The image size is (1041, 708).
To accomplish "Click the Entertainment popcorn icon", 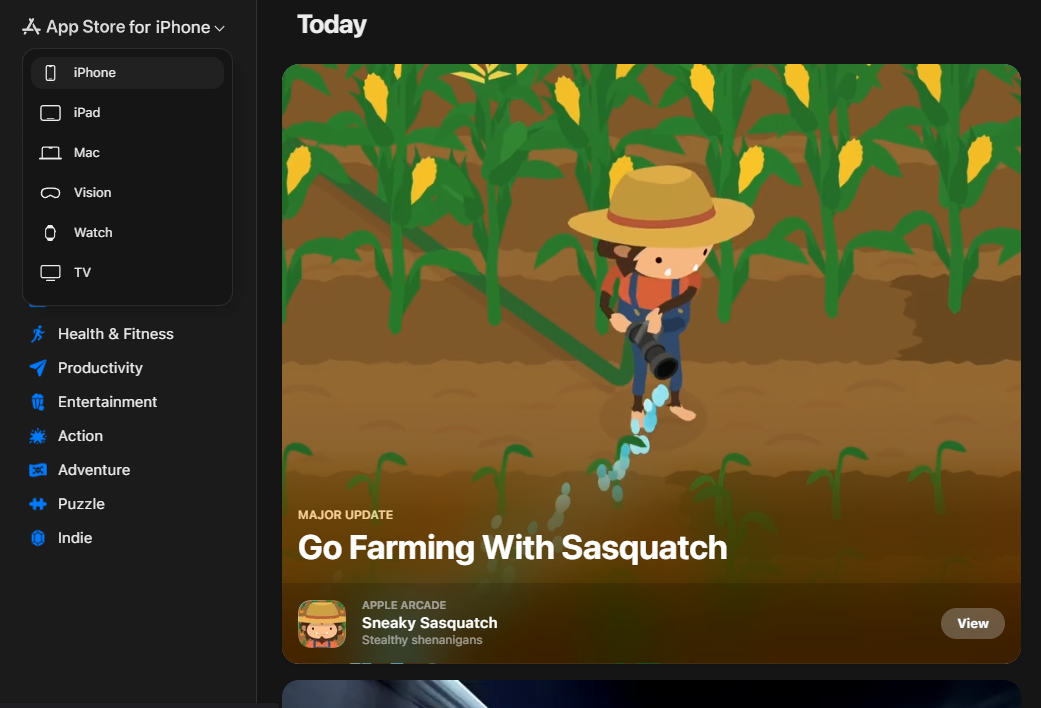I will pos(38,402).
